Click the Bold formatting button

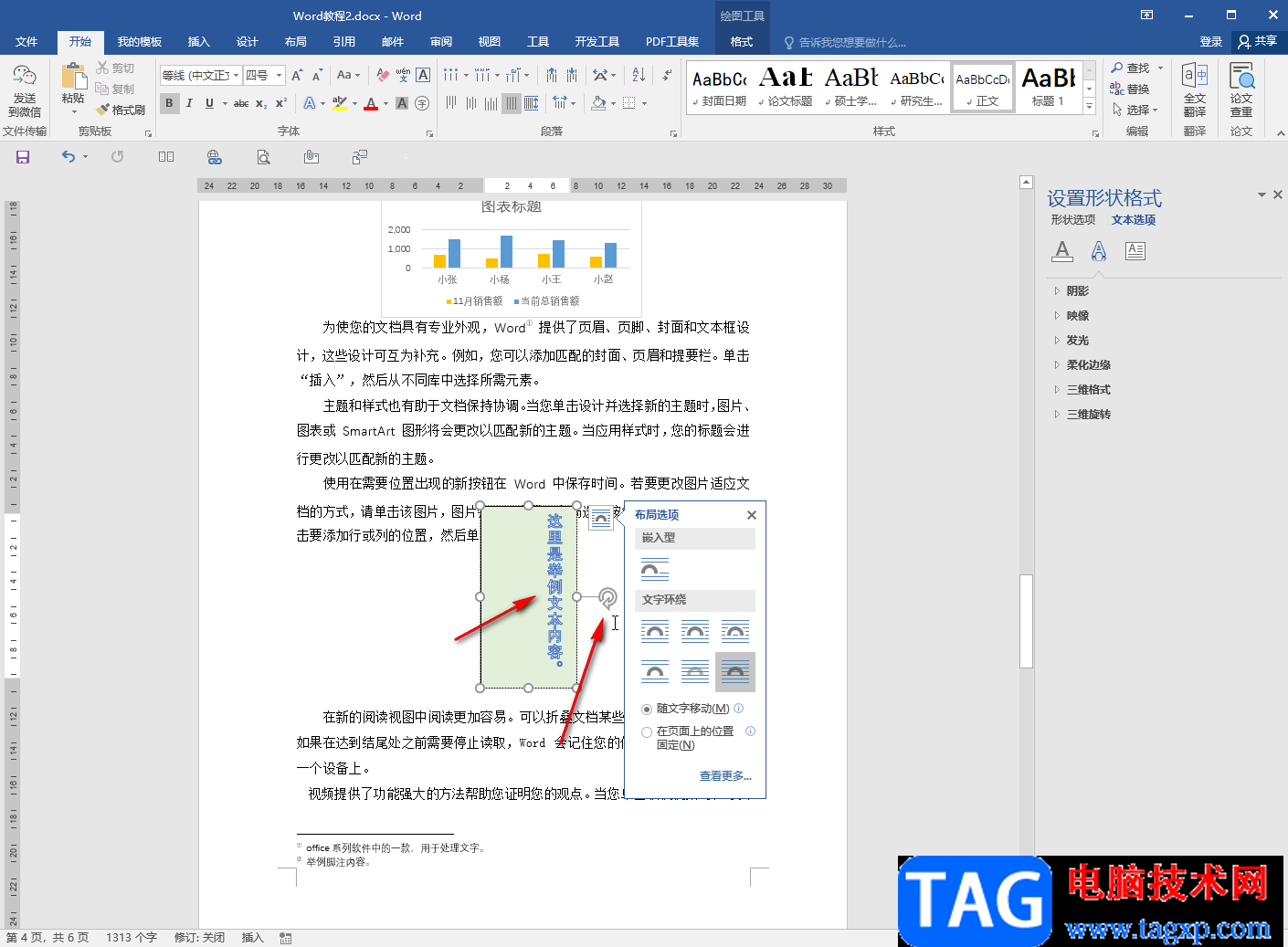(169, 103)
